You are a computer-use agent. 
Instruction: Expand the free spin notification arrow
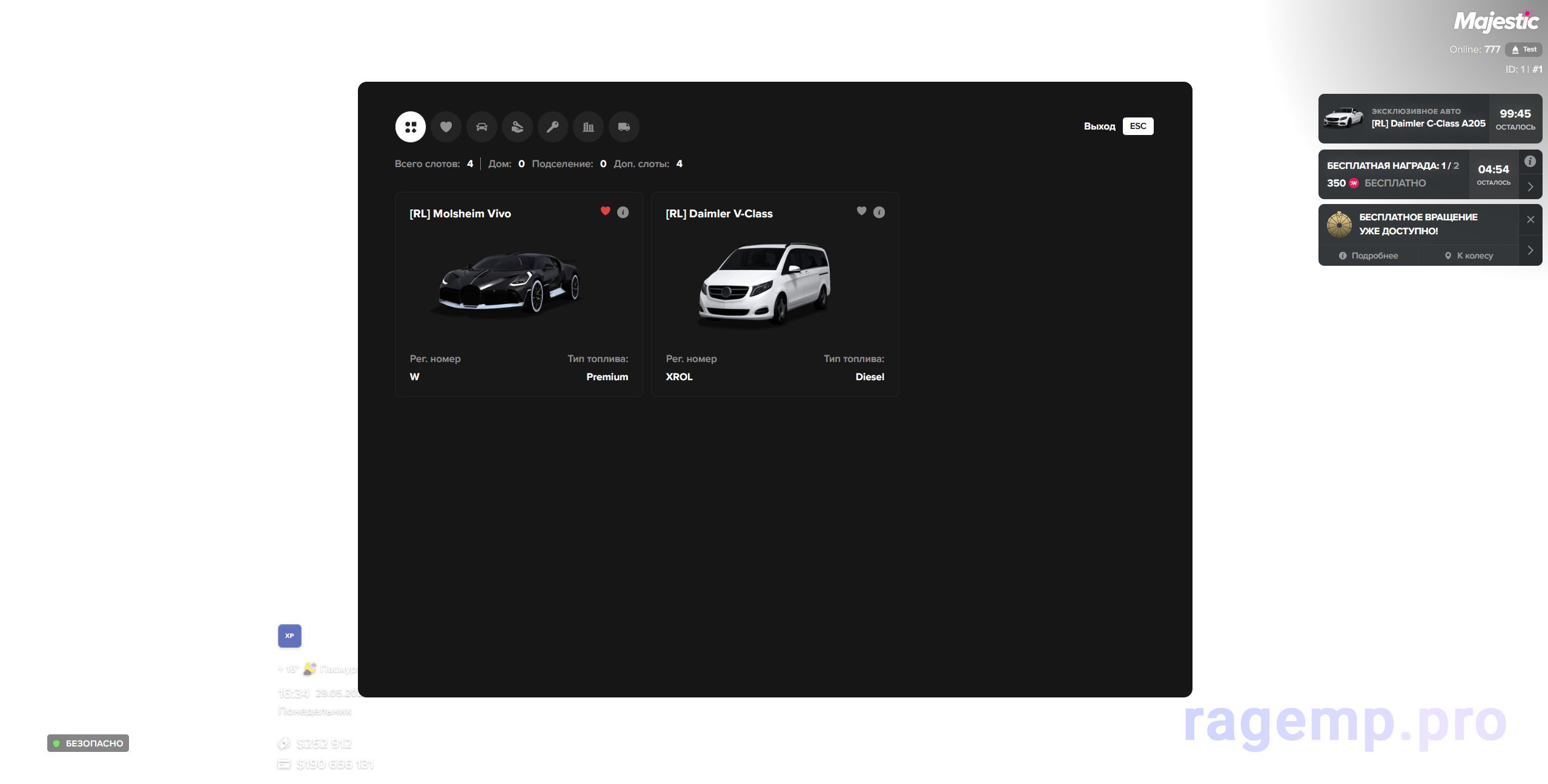pyautogui.click(x=1530, y=250)
